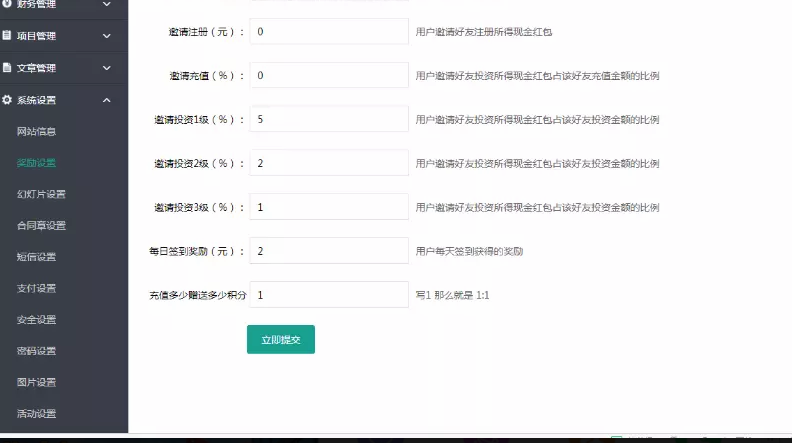792x443 pixels.
Task: Click the 系统设置 gear icon in sidebar
Action: pyautogui.click(x=7, y=100)
